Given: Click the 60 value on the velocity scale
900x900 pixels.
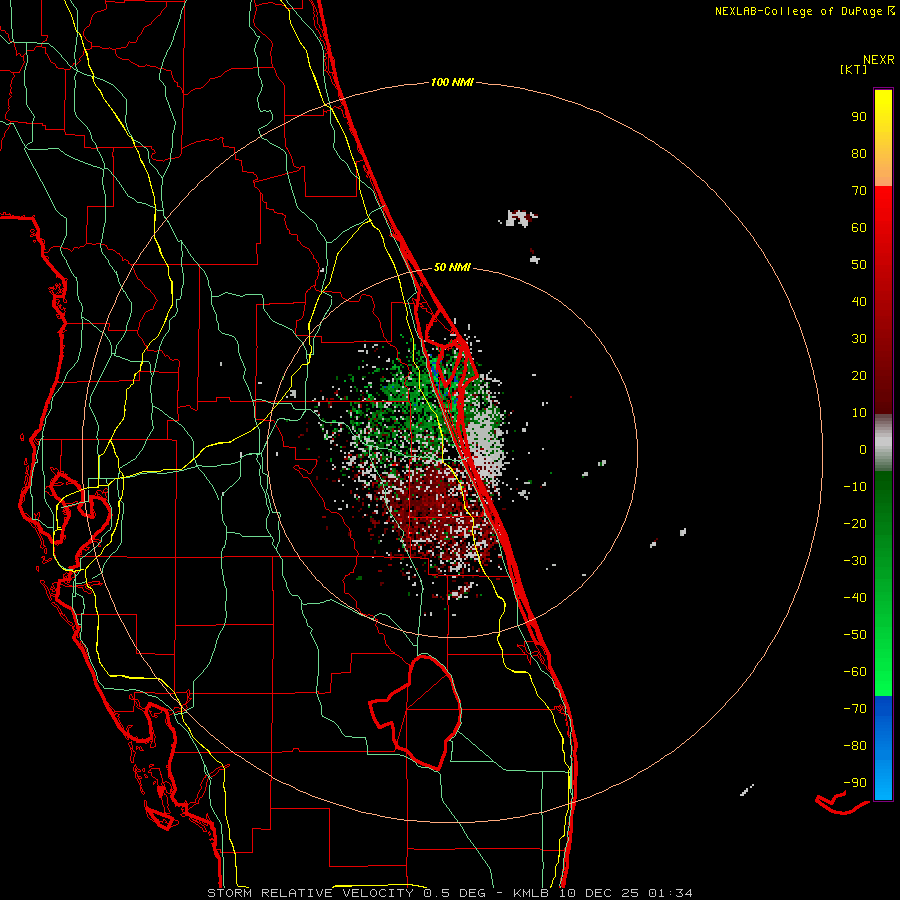Looking at the screenshot, I should (859, 227).
